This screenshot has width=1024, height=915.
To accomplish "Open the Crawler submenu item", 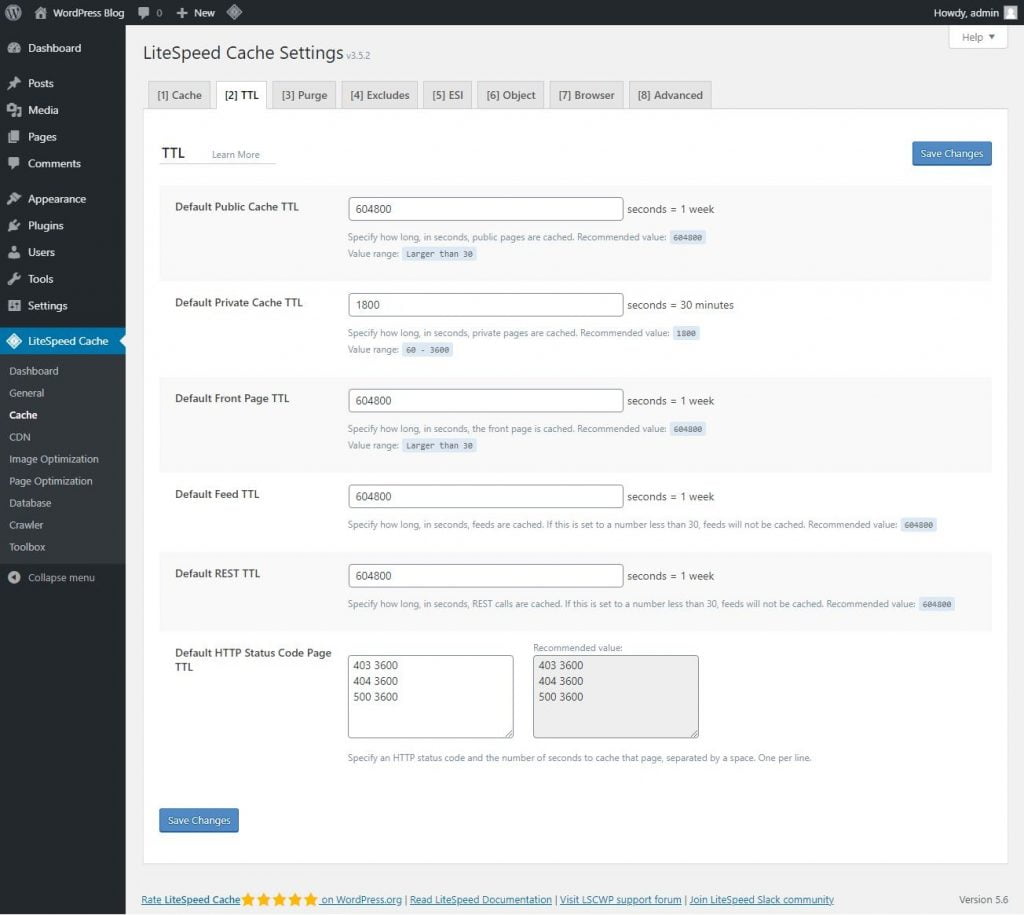I will (26, 525).
